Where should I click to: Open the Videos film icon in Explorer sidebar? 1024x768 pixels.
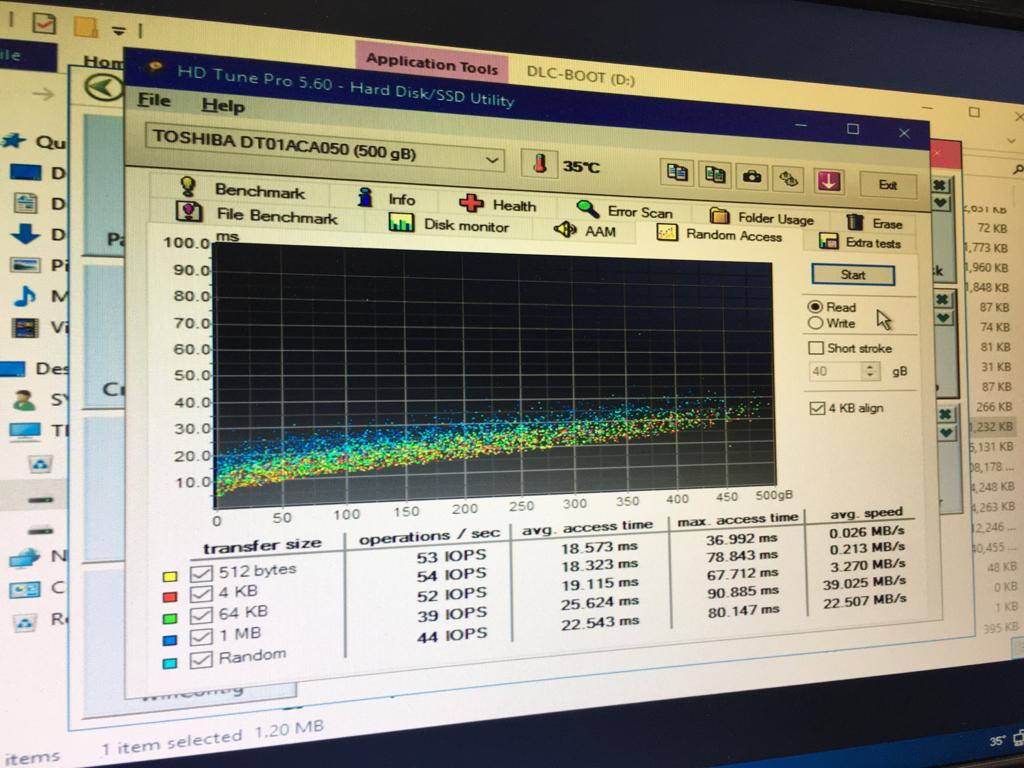pos(25,327)
